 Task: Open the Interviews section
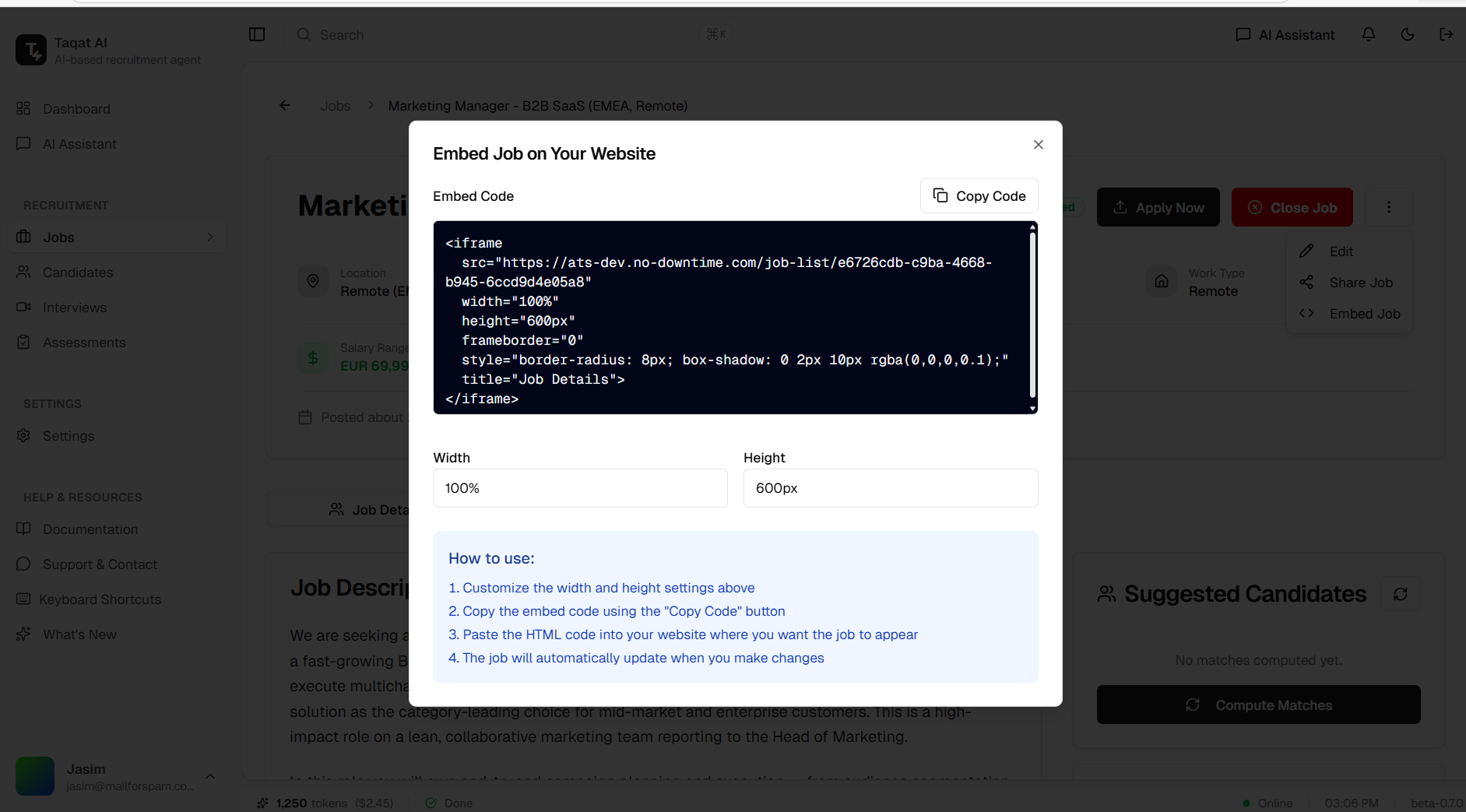(75, 307)
